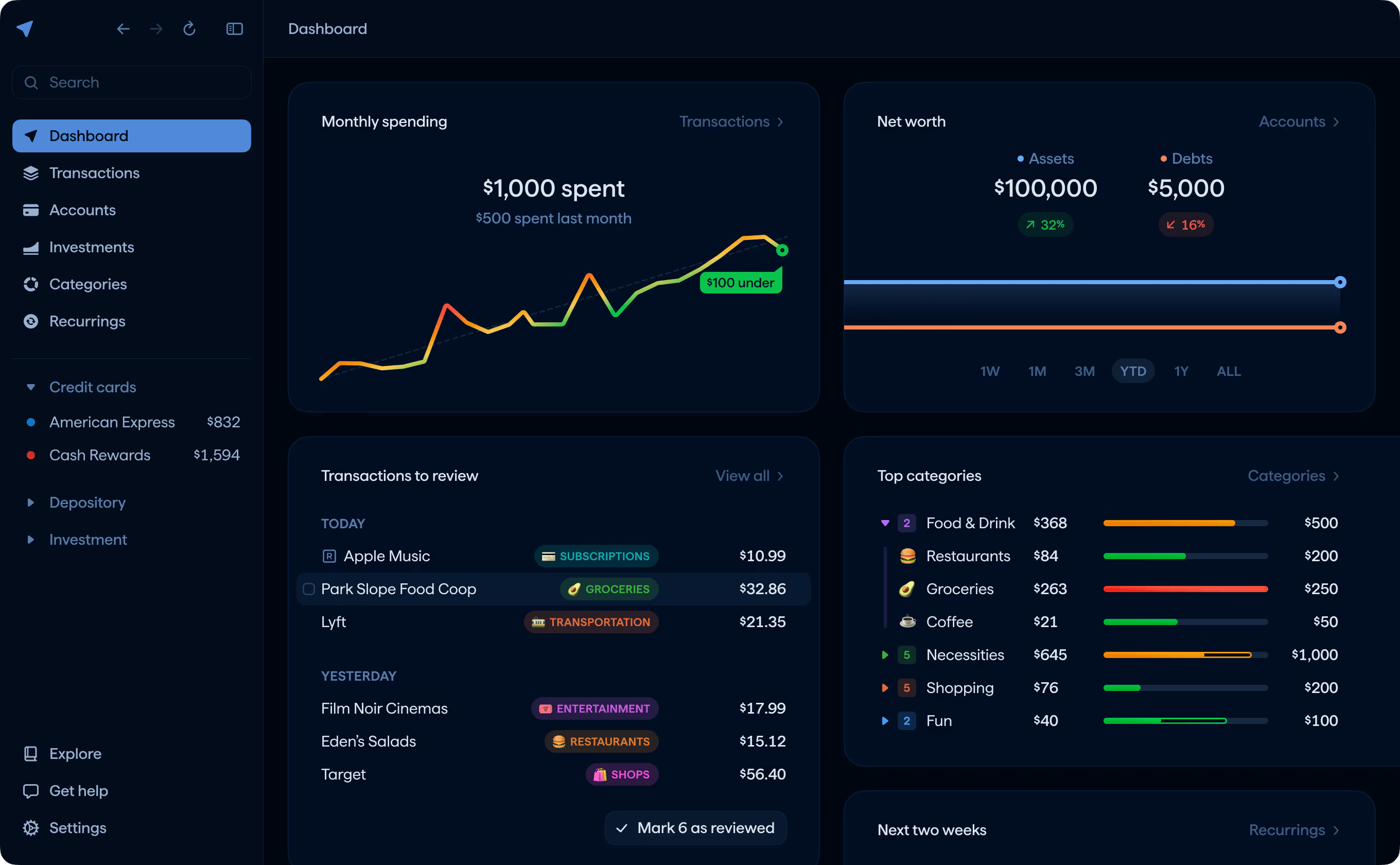Screen dimensions: 1400x865
Task: Click the Groceries red budget bar
Action: pyautogui.click(x=1185, y=589)
